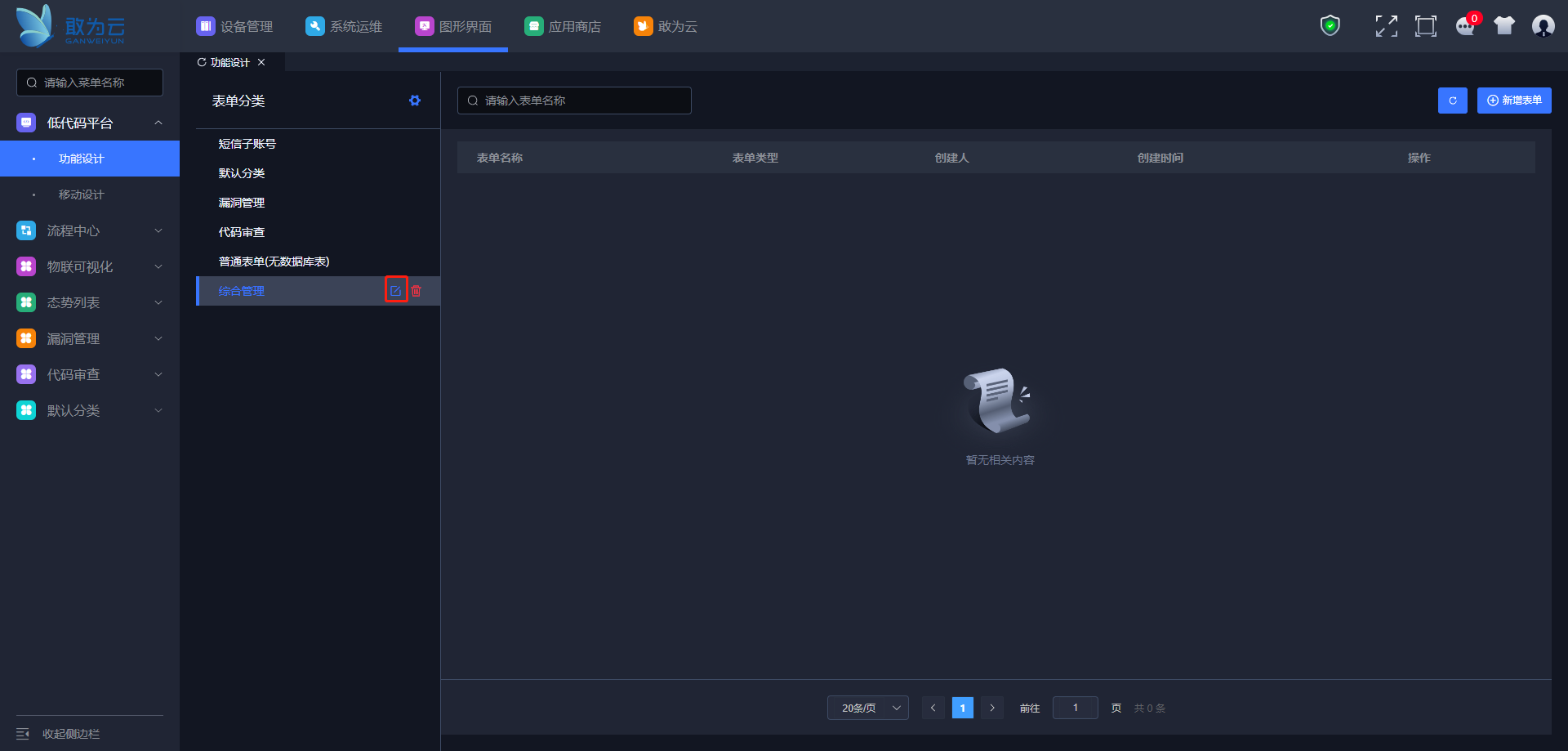
Task: Open the user avatar menu
Action: [x=1543, y=26]
